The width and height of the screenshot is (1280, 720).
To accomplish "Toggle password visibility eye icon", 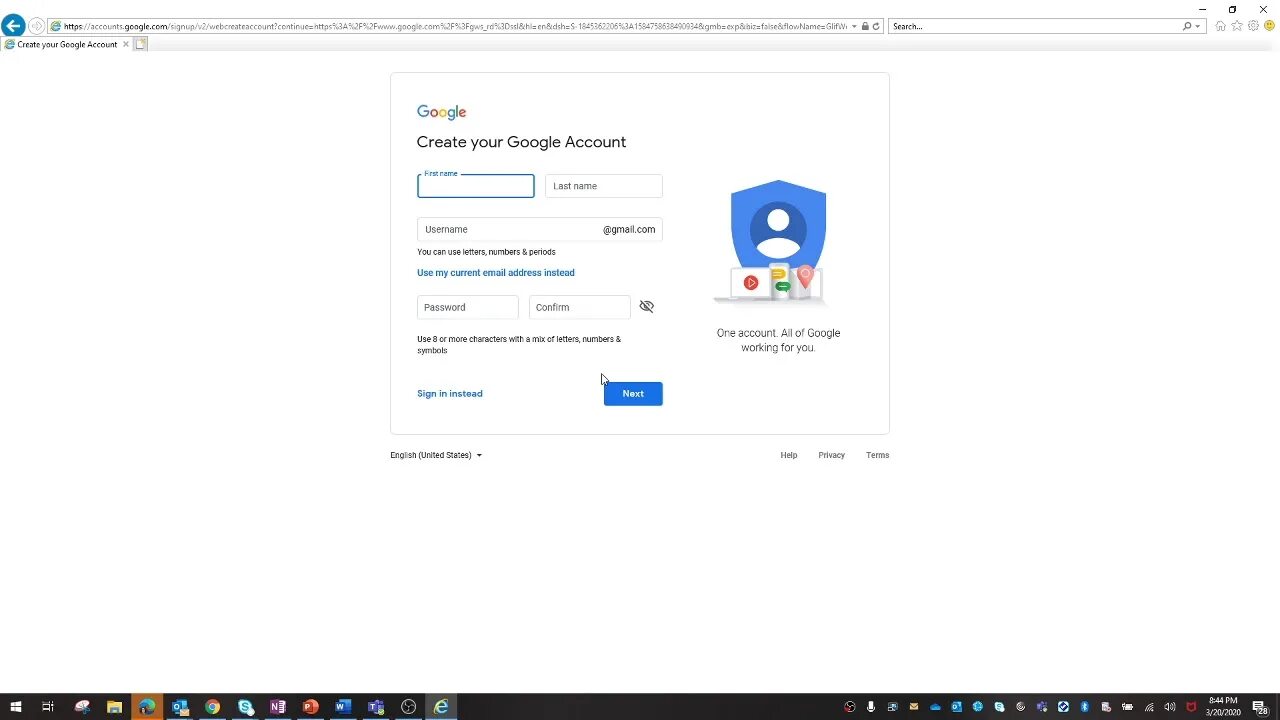I will [x=647, y=307].
